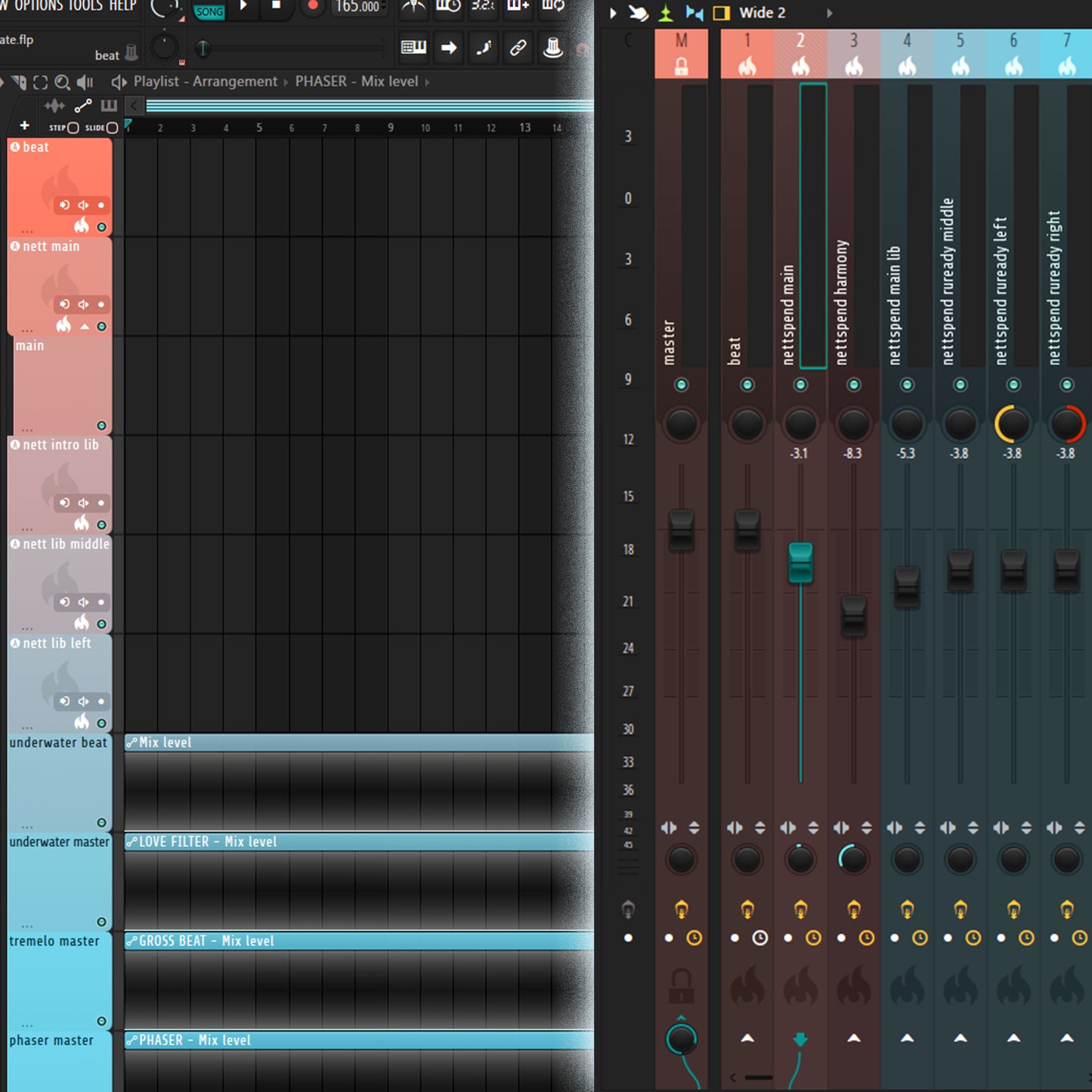Viewport: 1092px width, 1092px height.
Task: Add a new track with plus button
Action: pos(24,125)
